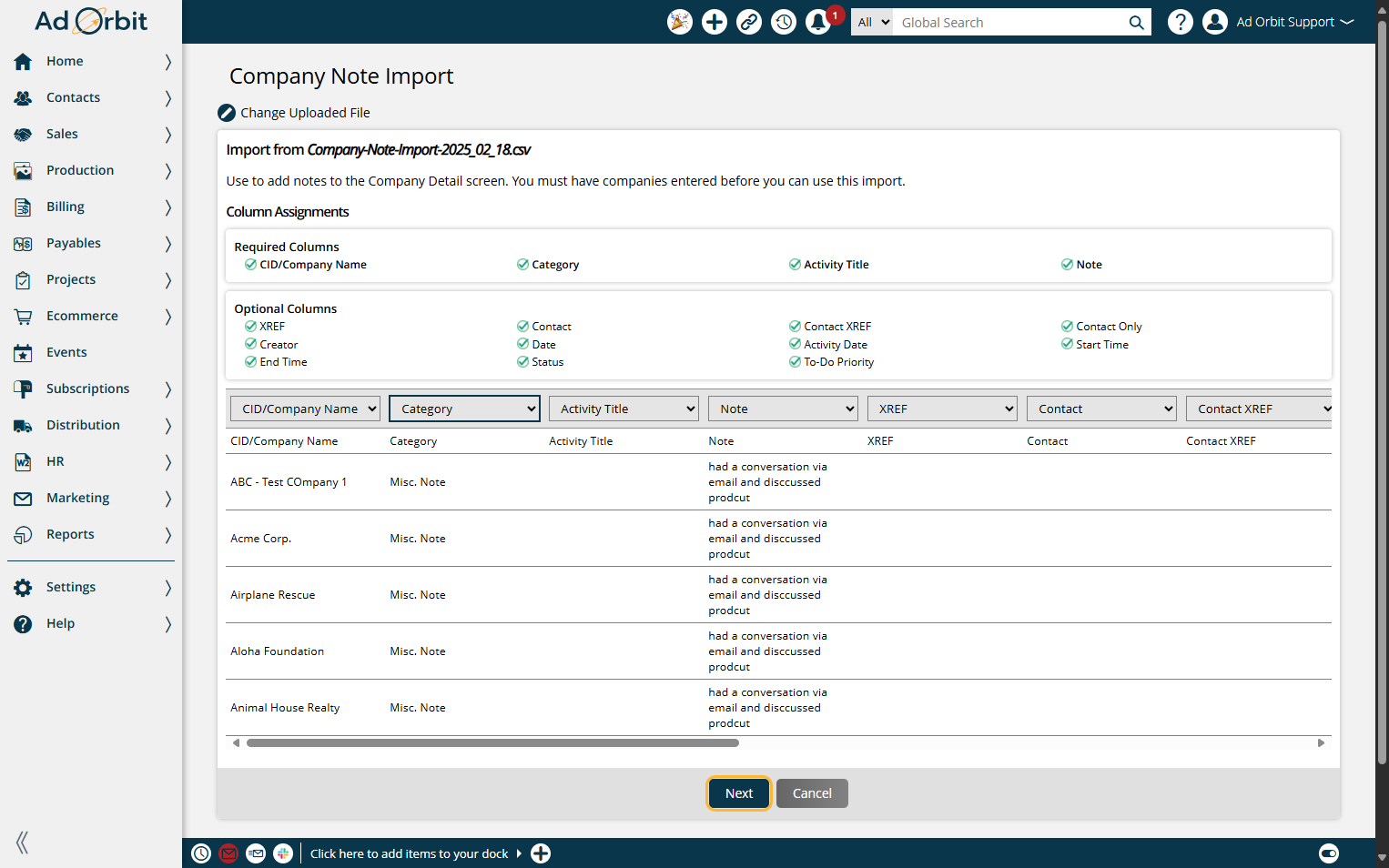
Task: Click the 'Airplane Rescue' cell
Action: point(272,595)
